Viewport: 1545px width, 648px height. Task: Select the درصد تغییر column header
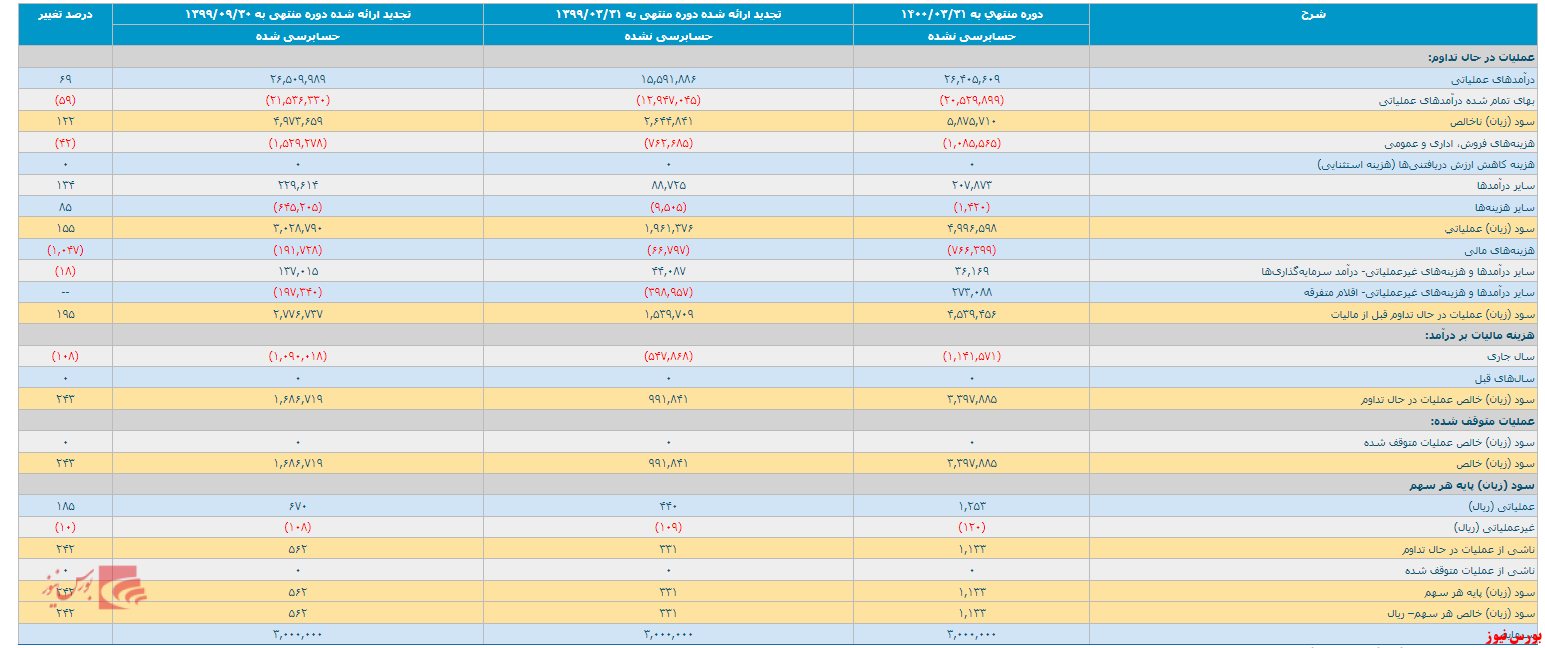65,14
